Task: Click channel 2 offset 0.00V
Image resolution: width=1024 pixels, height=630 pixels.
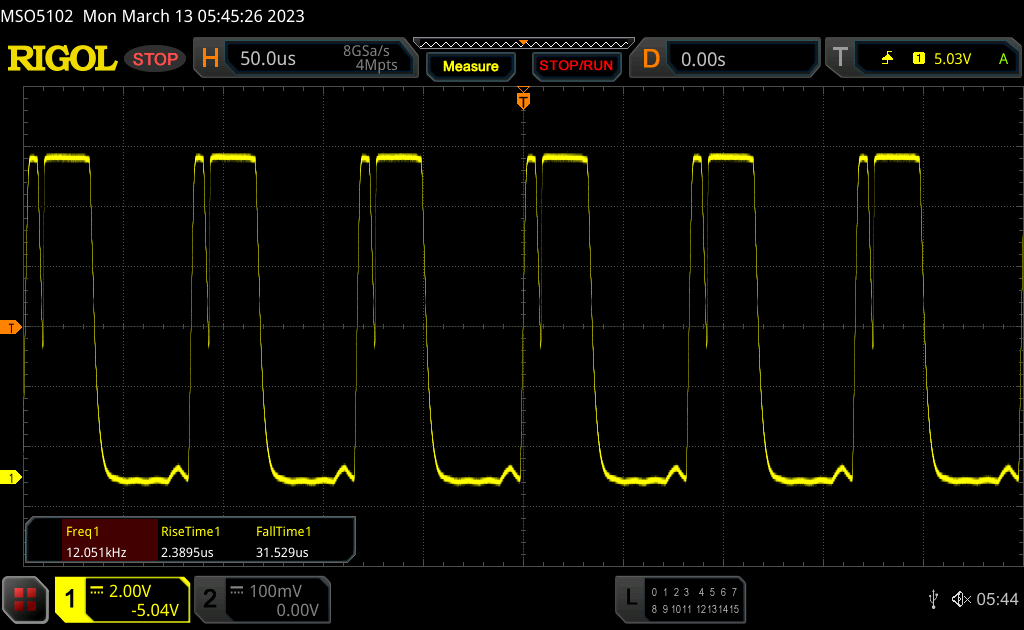Action: click(297, 610)
